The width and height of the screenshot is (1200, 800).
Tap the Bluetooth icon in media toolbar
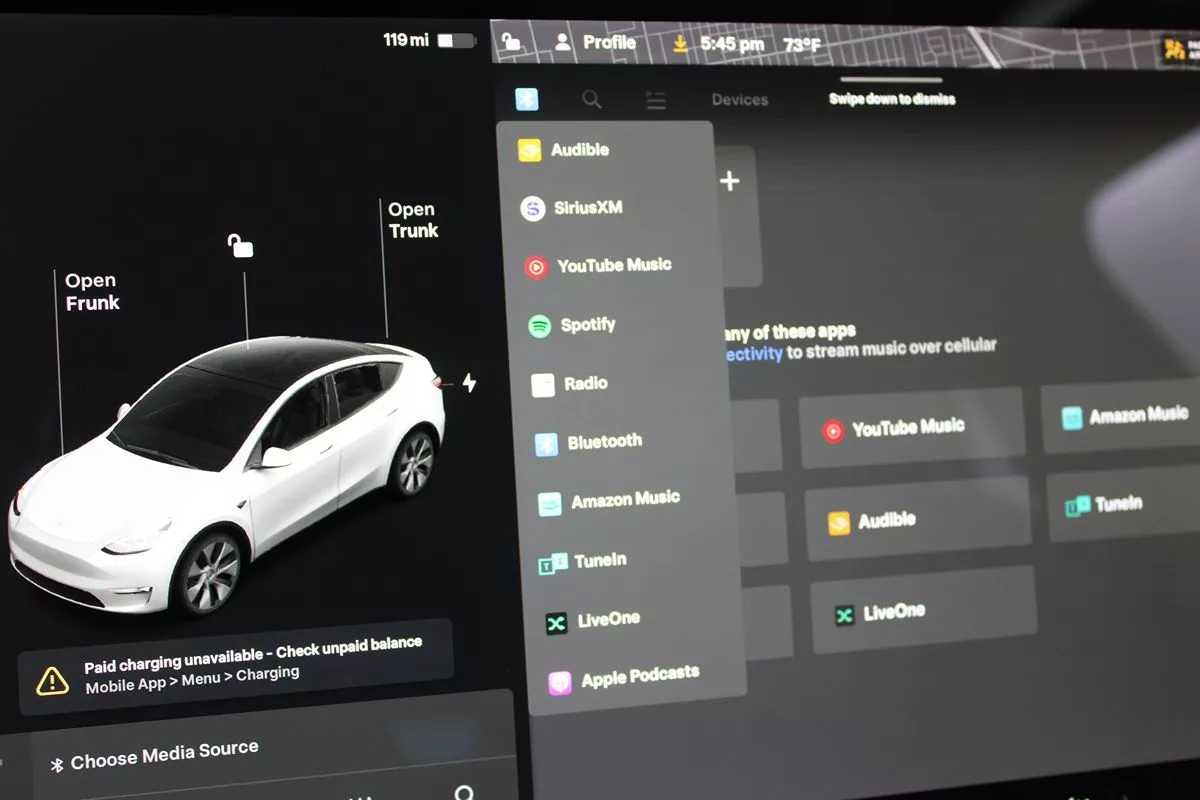(x=527, y=99)
